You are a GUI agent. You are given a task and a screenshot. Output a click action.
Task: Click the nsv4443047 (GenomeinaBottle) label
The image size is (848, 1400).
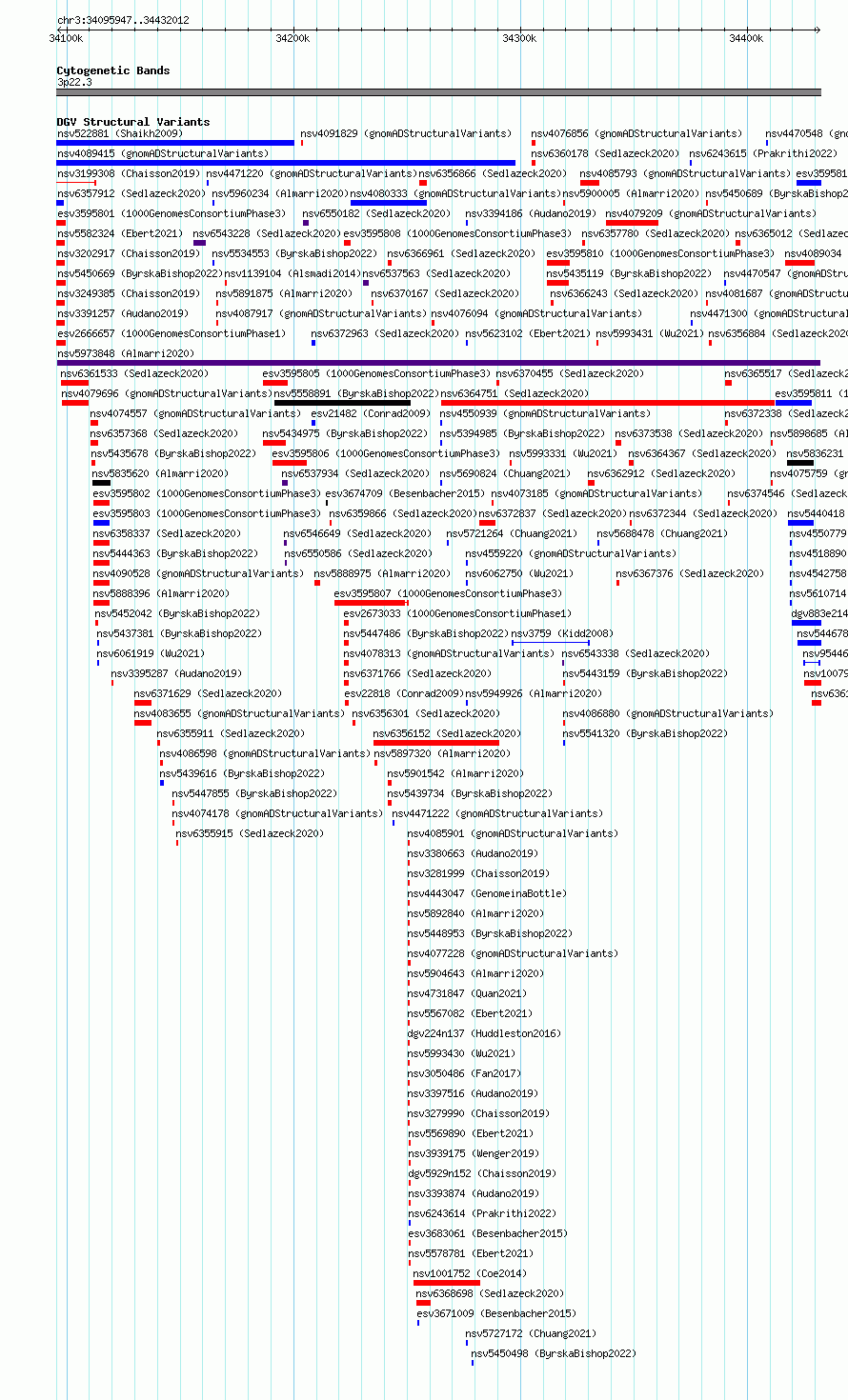(487, 894)
